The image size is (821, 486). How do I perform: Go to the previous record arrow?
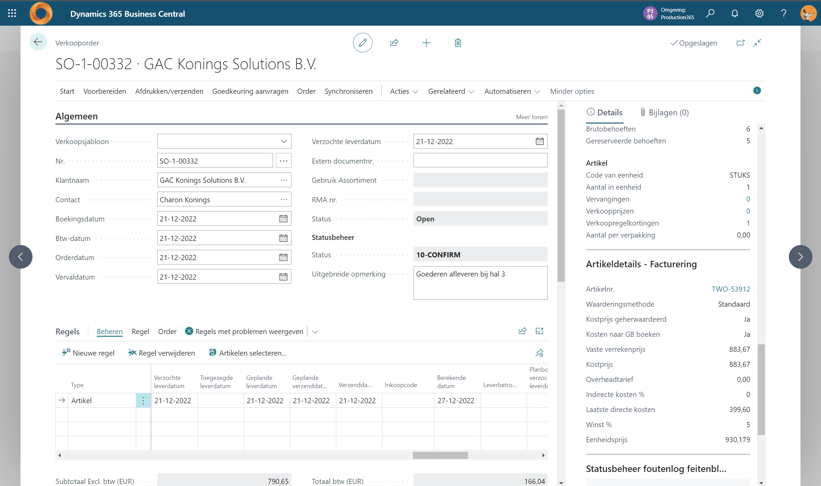coord(20,257)
